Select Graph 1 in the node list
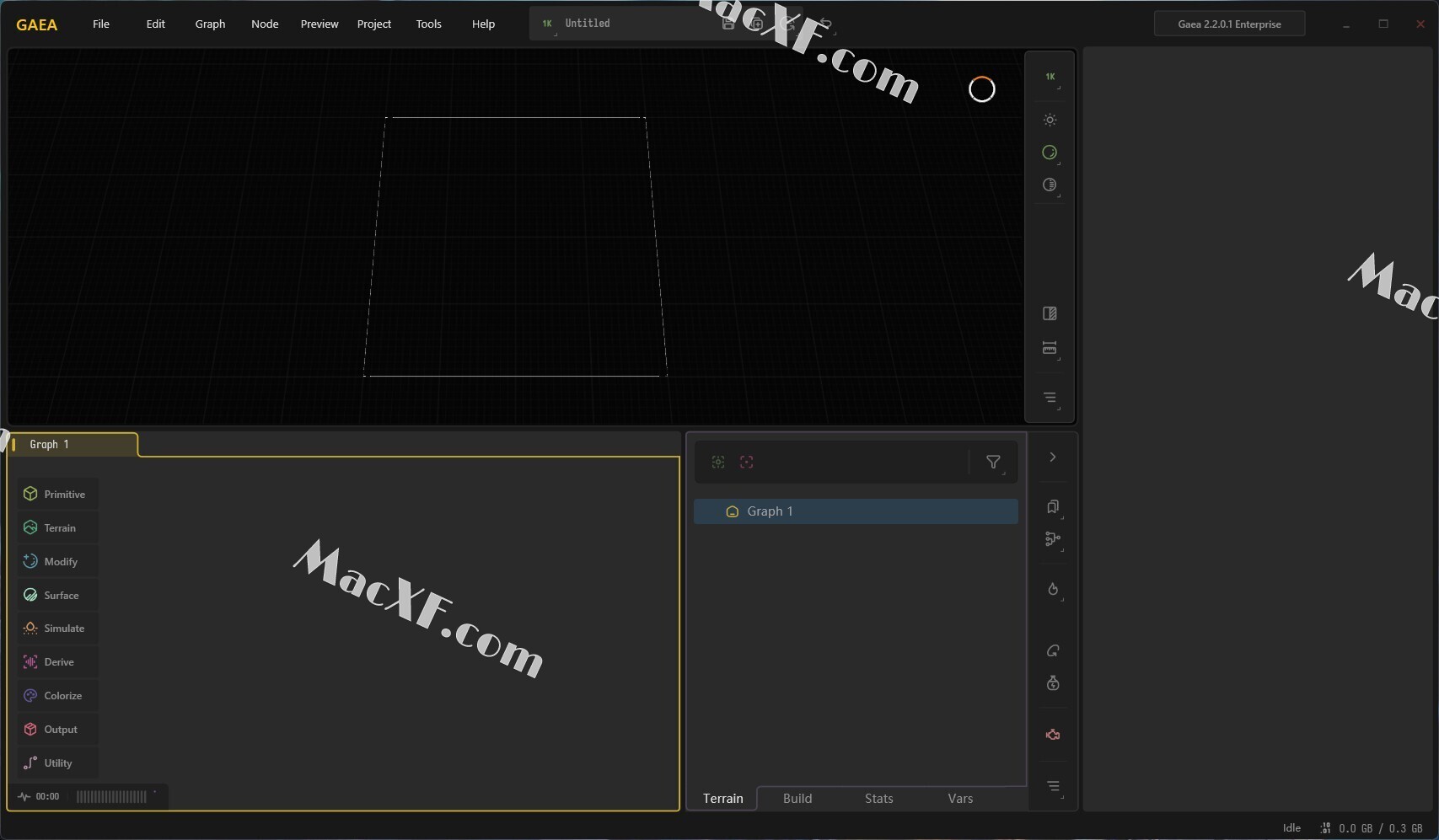Viewport: 1439px width, 840px height. (856, 511)
